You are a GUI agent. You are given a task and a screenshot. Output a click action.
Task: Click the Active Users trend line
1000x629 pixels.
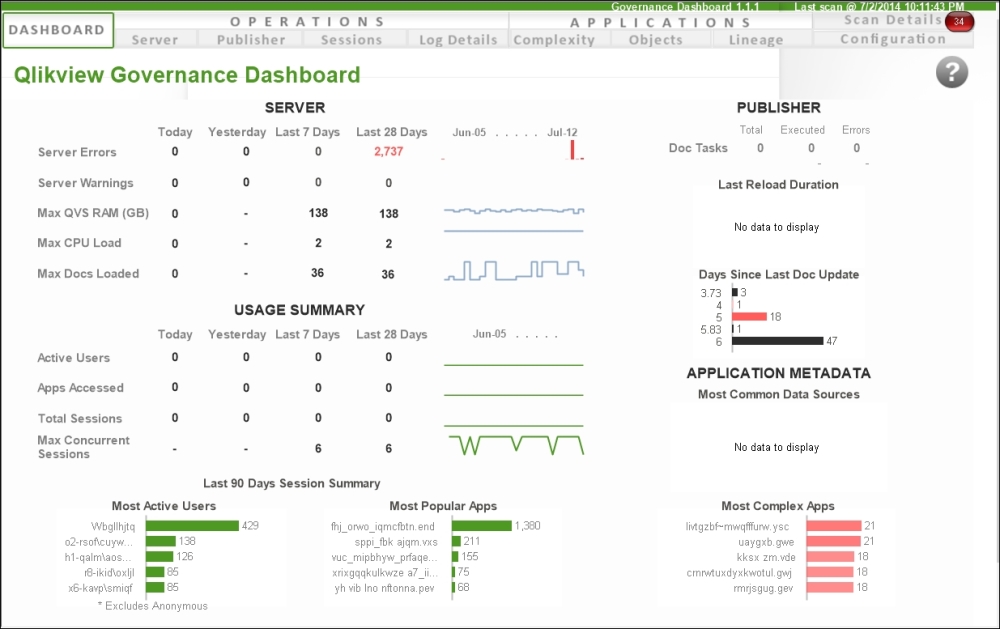coord(513,365)
